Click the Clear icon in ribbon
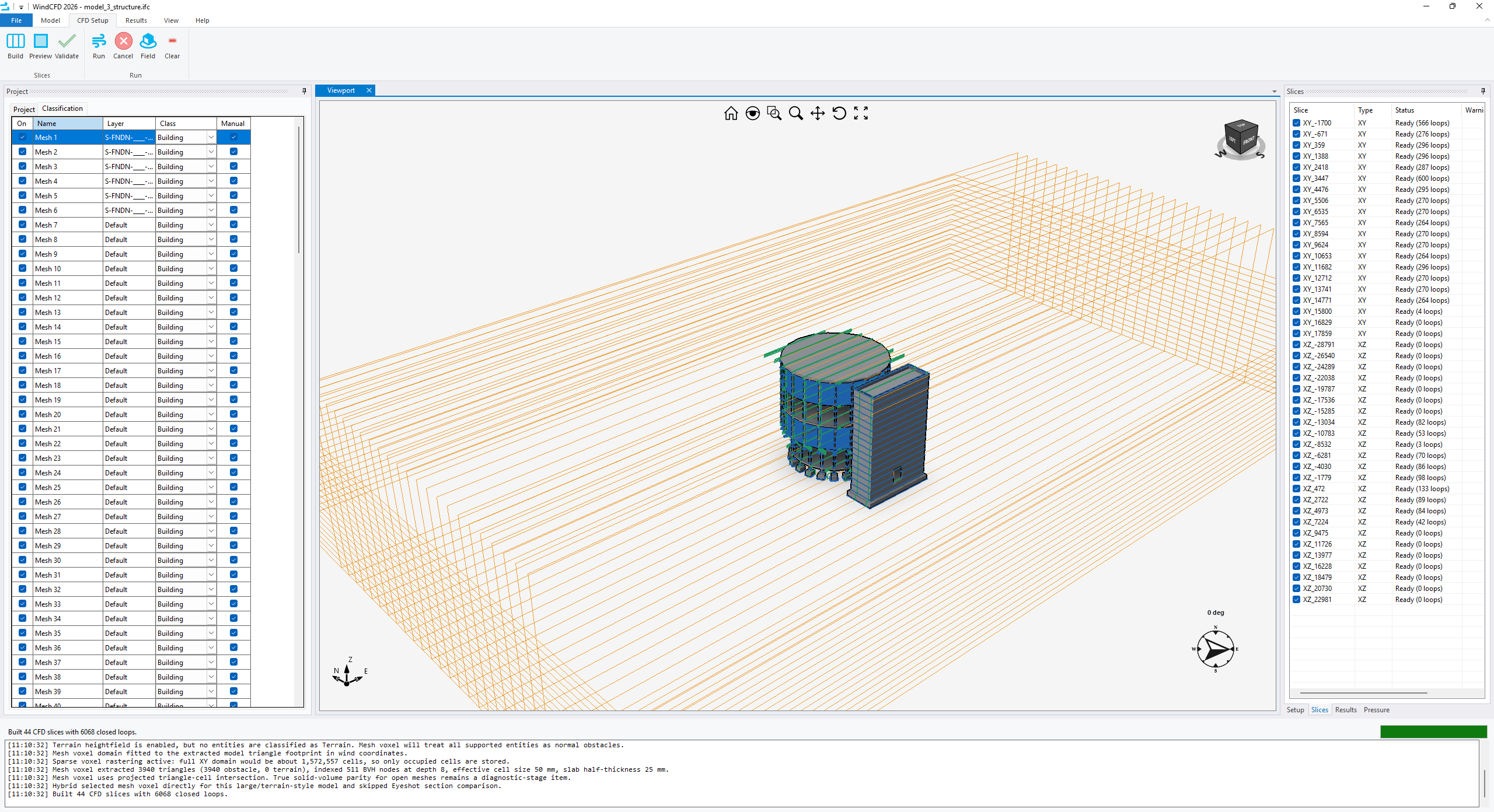 pyautogui.click(x=172, y=41)
